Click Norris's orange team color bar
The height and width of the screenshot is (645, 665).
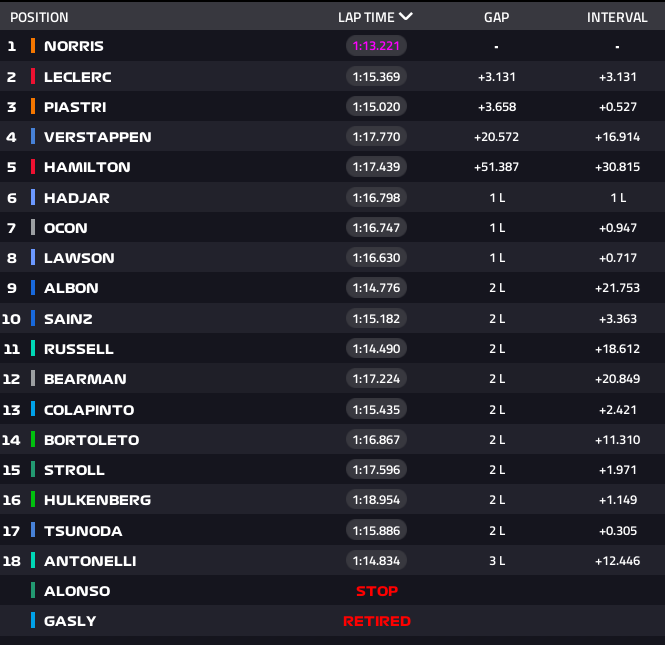(33, 46)
